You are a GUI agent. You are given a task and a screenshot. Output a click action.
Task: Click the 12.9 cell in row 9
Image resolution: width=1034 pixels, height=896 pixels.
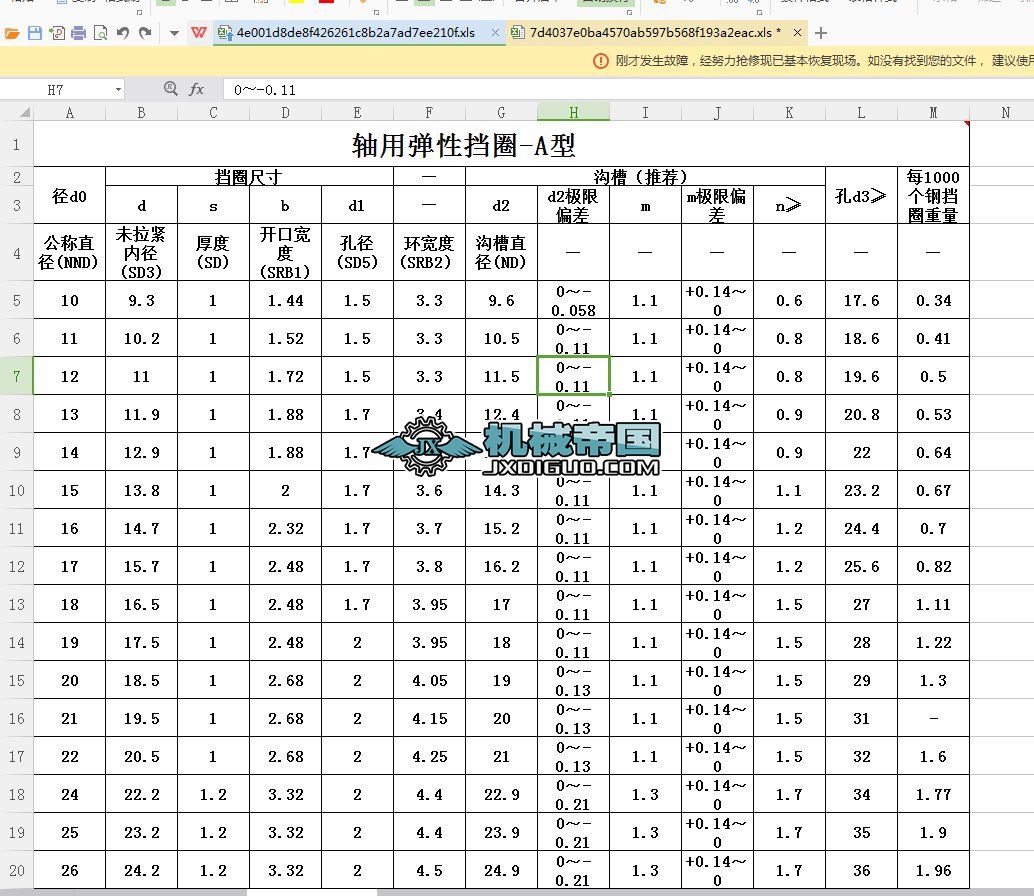pyautogui.click(x=141, y=453)
